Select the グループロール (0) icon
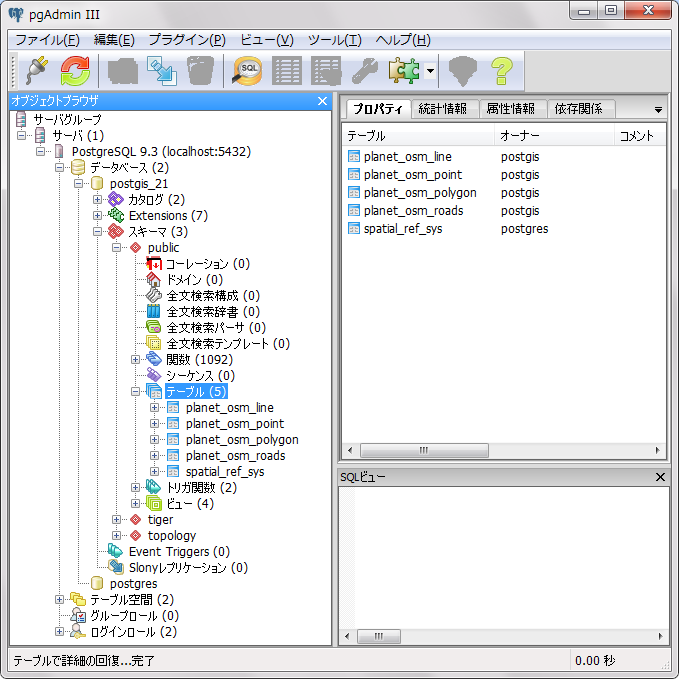 point(78,615)
